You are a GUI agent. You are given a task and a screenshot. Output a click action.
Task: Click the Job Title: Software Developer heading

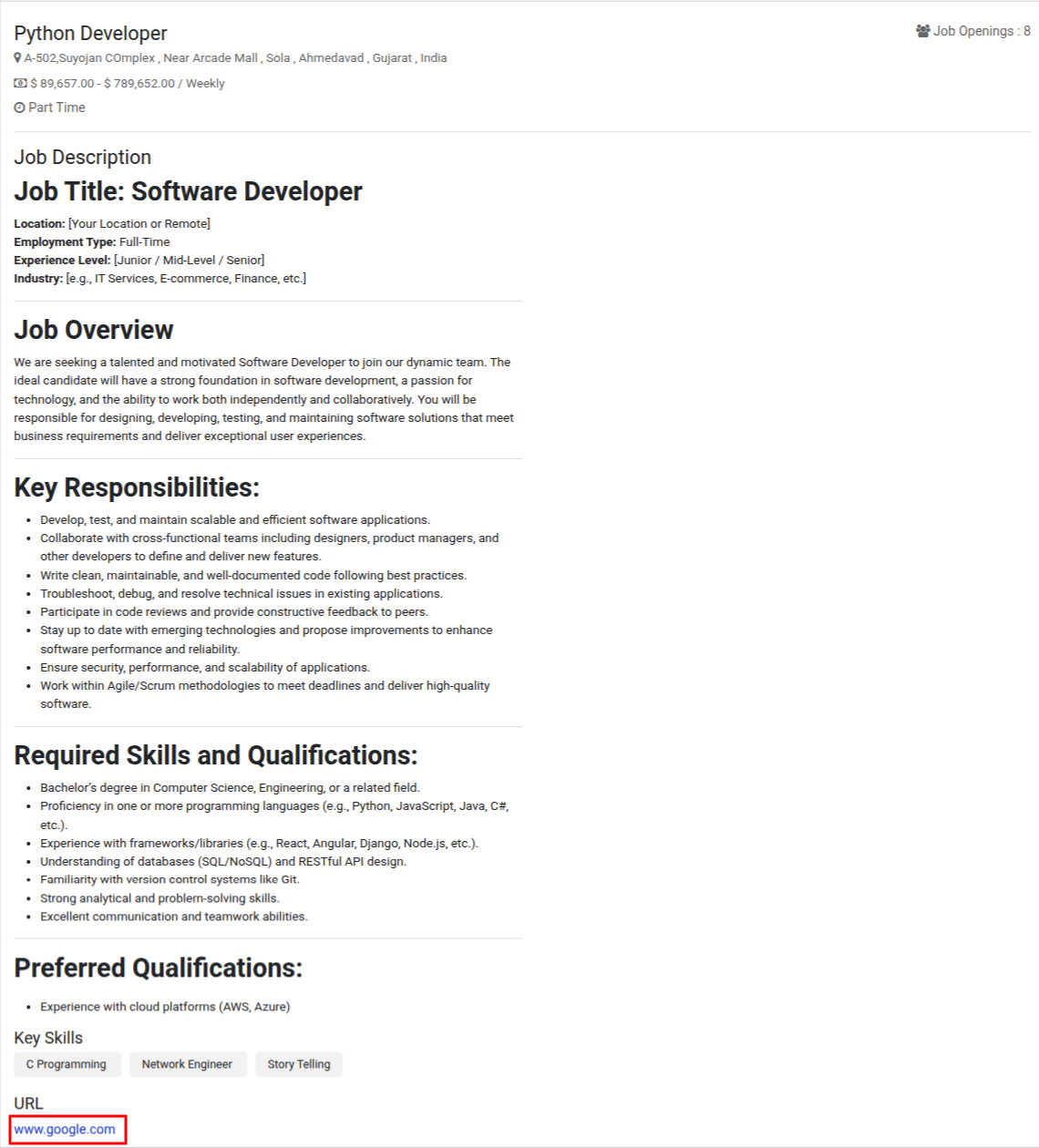coord(188,191)
